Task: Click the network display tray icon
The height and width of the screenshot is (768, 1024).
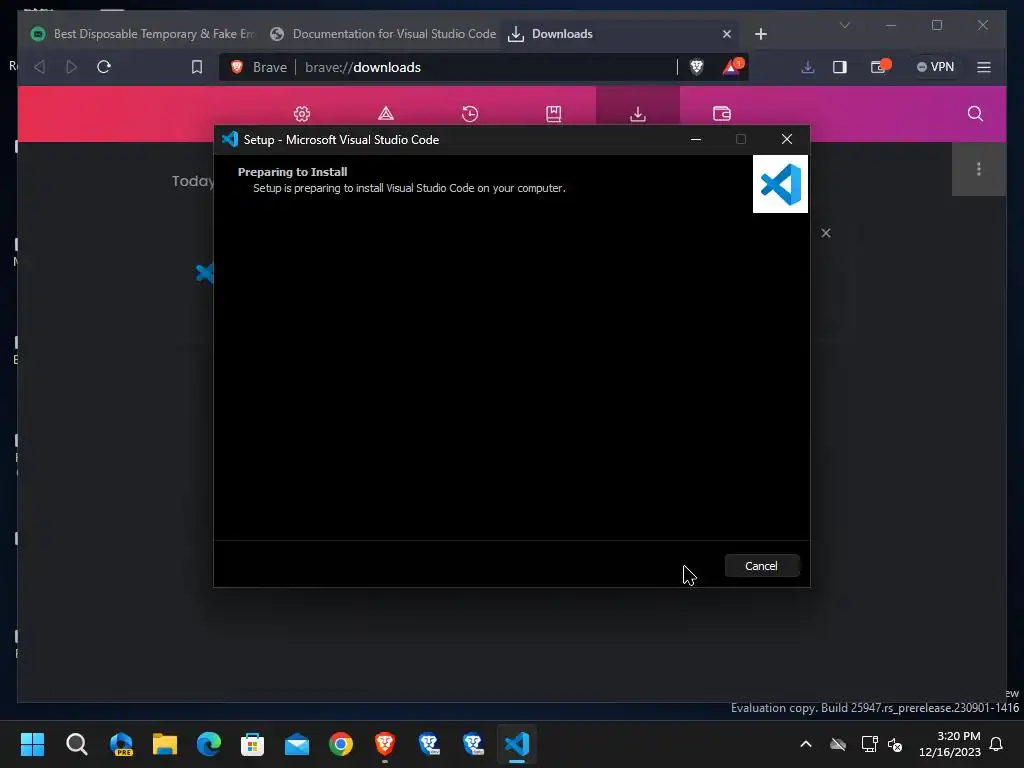Action: (869, 743)
